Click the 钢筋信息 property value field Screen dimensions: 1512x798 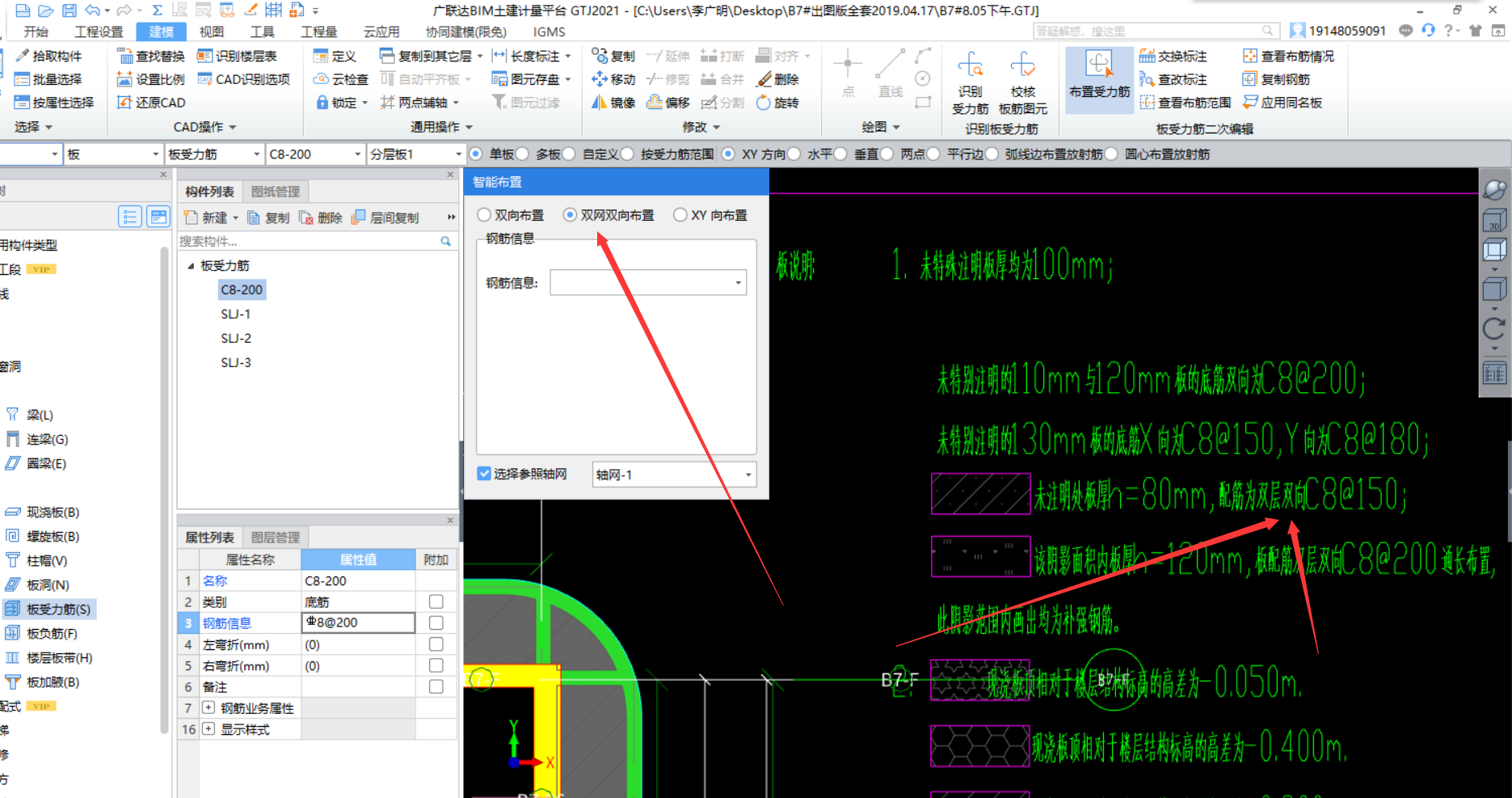click(x=358, y=623)
